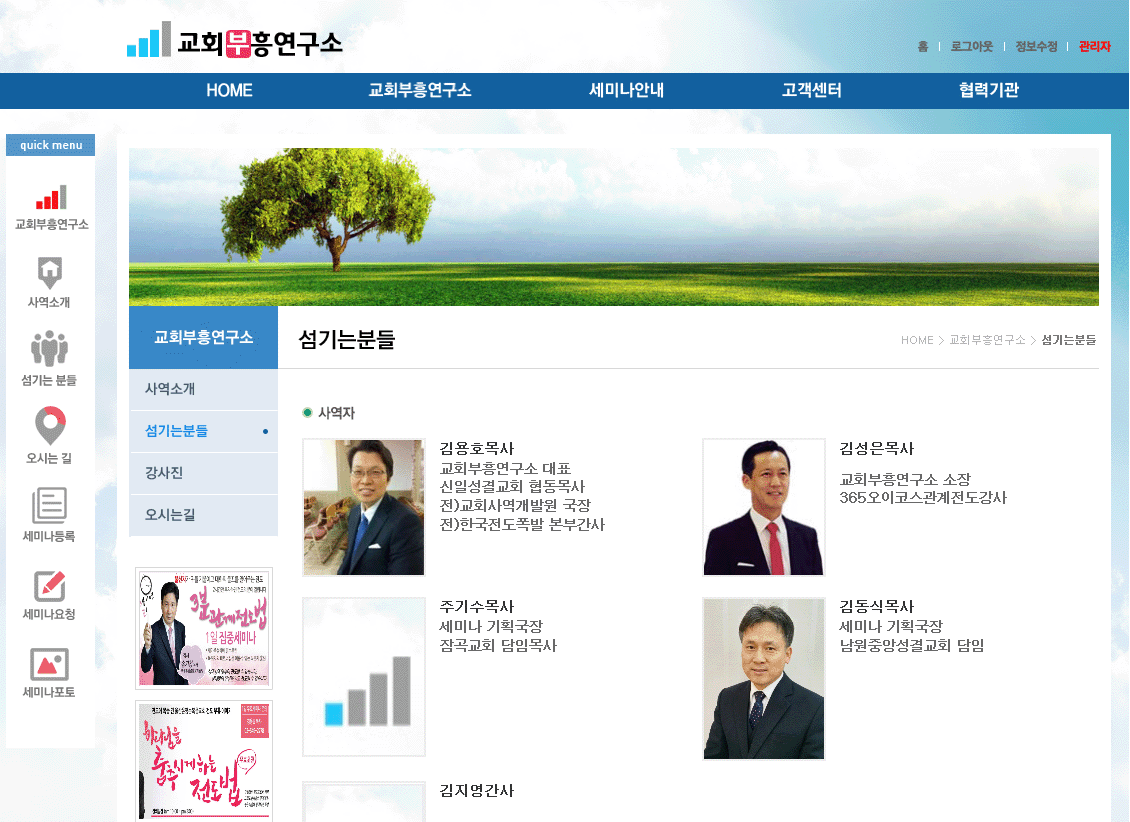Click the 김동식목사 name text

(x=876, y=607)
